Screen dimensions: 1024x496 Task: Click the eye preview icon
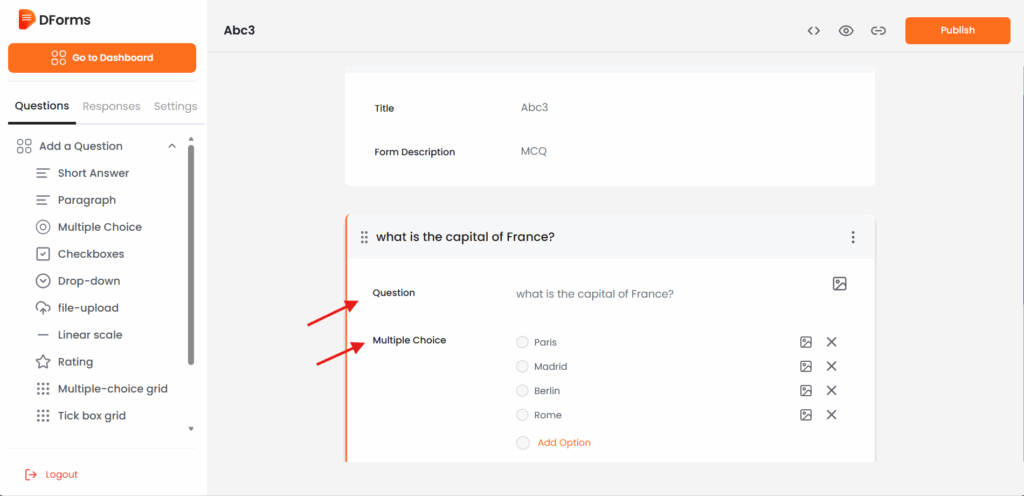(846, 31)
